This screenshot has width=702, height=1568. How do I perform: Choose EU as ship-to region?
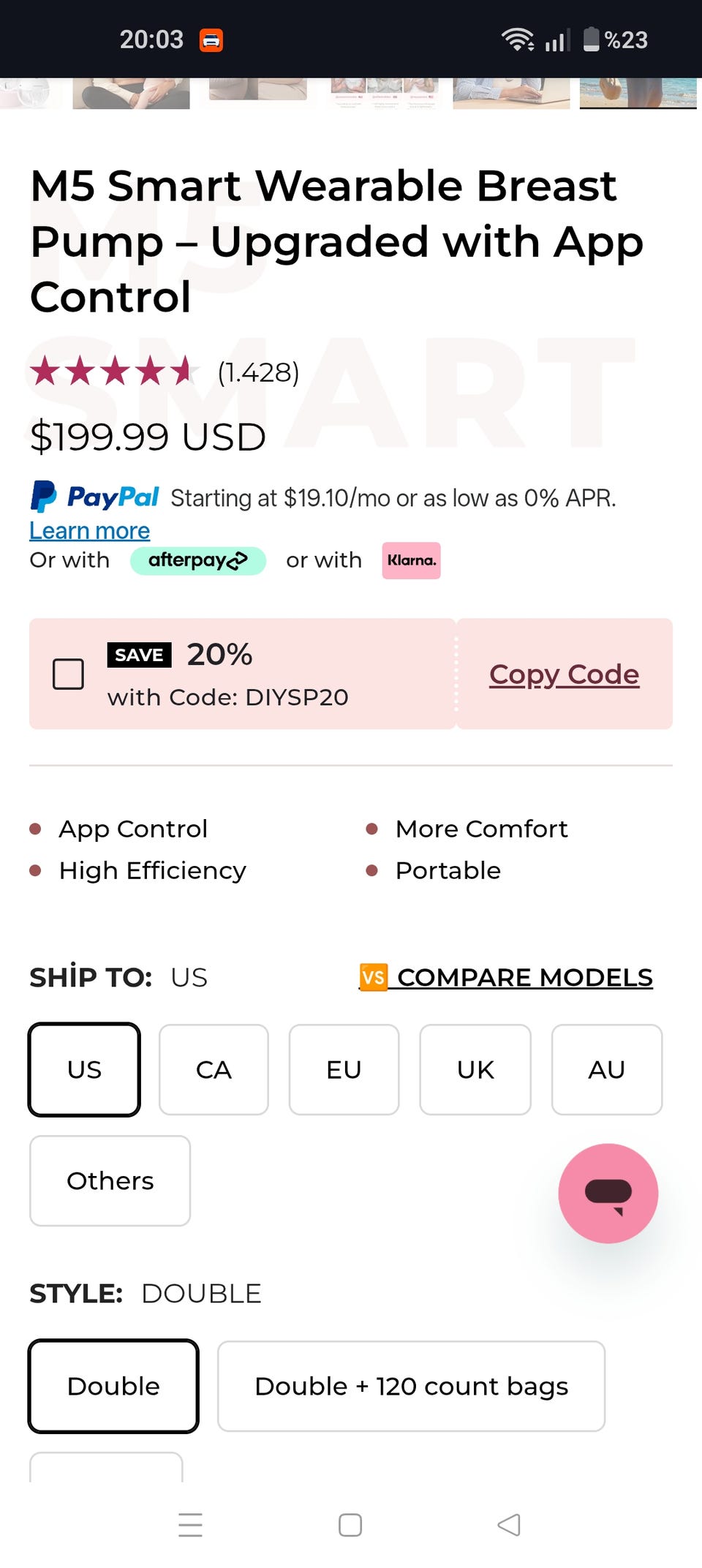click(x=344, y=1069)
